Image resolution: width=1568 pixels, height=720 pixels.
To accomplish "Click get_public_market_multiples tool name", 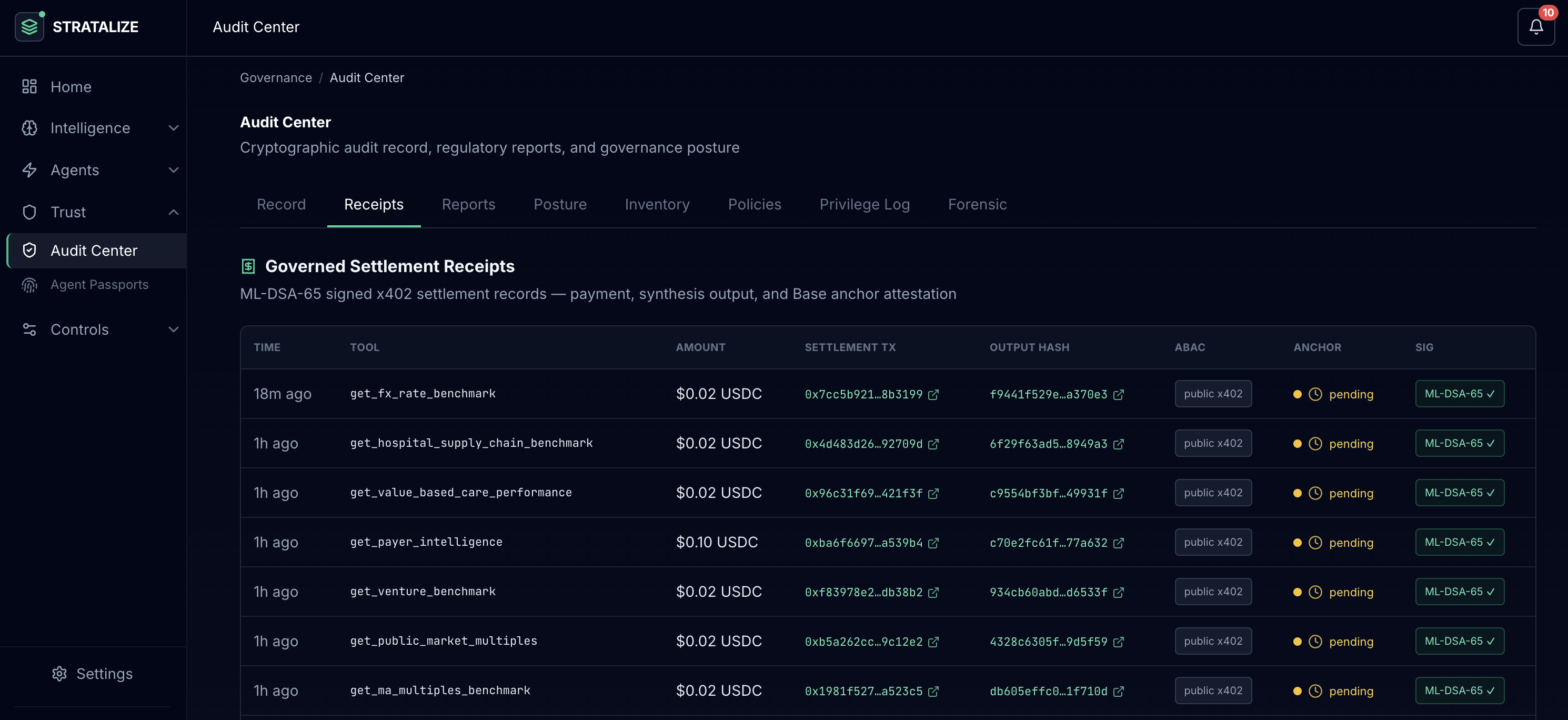I will (443, 641).
